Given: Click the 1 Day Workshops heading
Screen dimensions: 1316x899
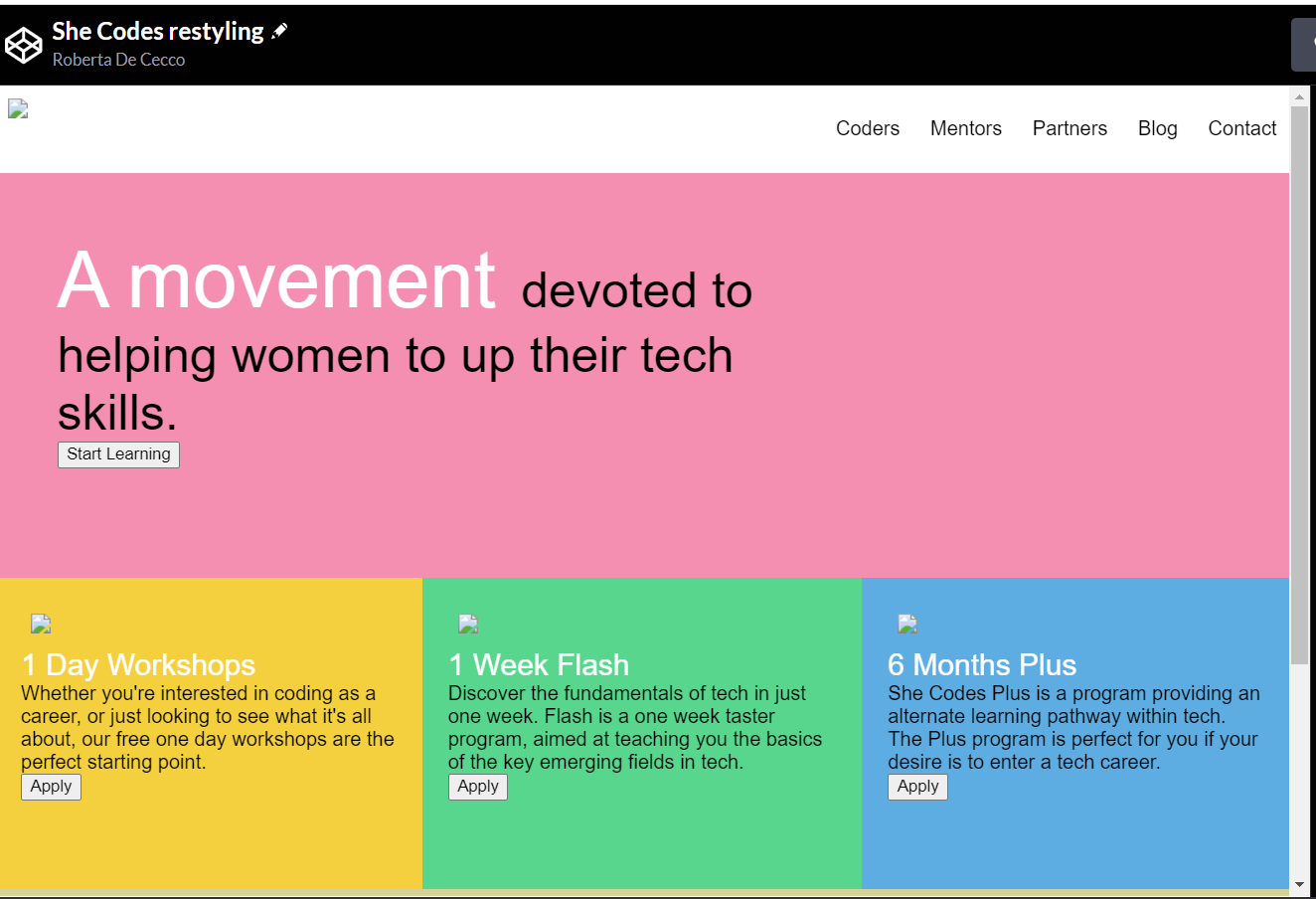Looking at the screenshot, I should [138, 664].
